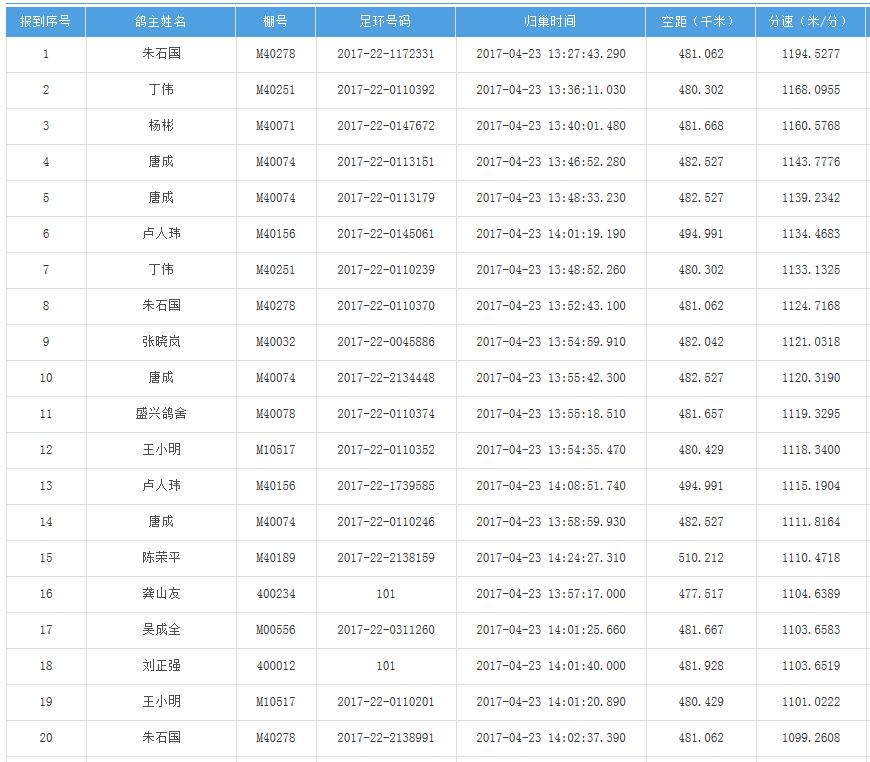Select distance value 510.212 cell
This screenshot has width=870, height=762.
[700, 558]
